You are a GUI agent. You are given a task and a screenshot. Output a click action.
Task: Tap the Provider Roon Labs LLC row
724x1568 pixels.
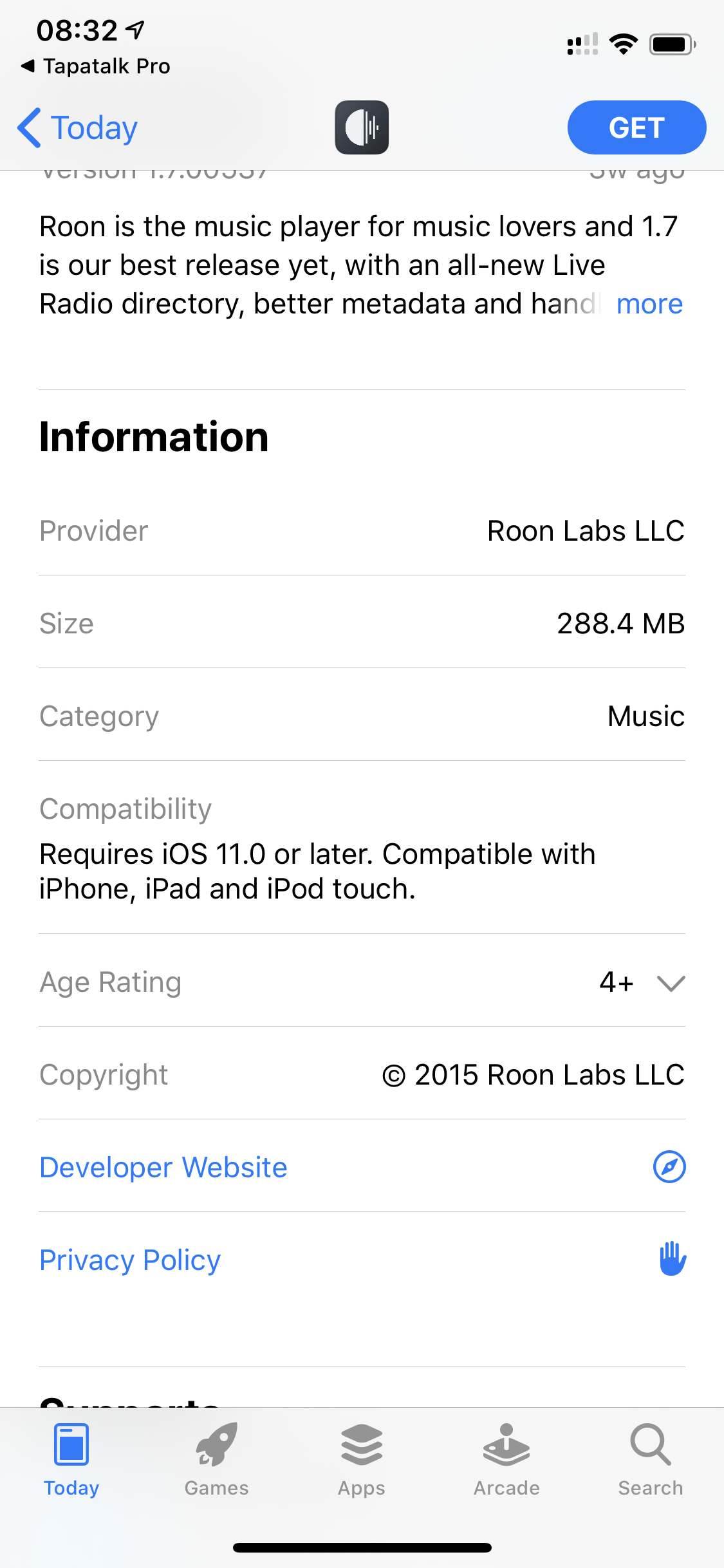[362, 530]
